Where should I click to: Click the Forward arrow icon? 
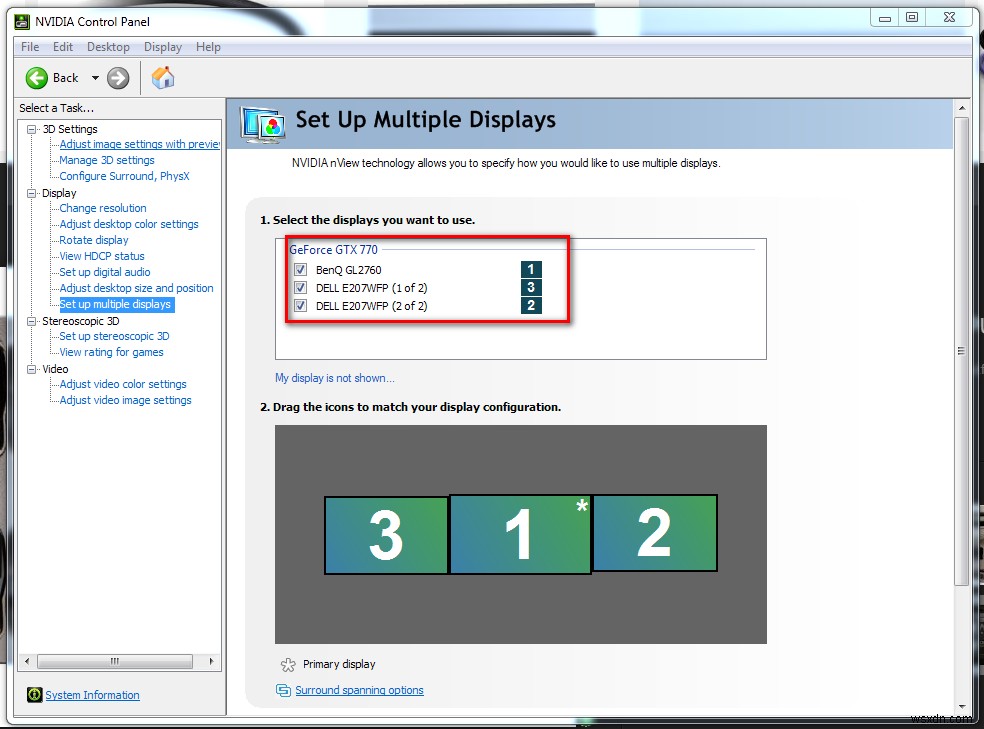118,78
